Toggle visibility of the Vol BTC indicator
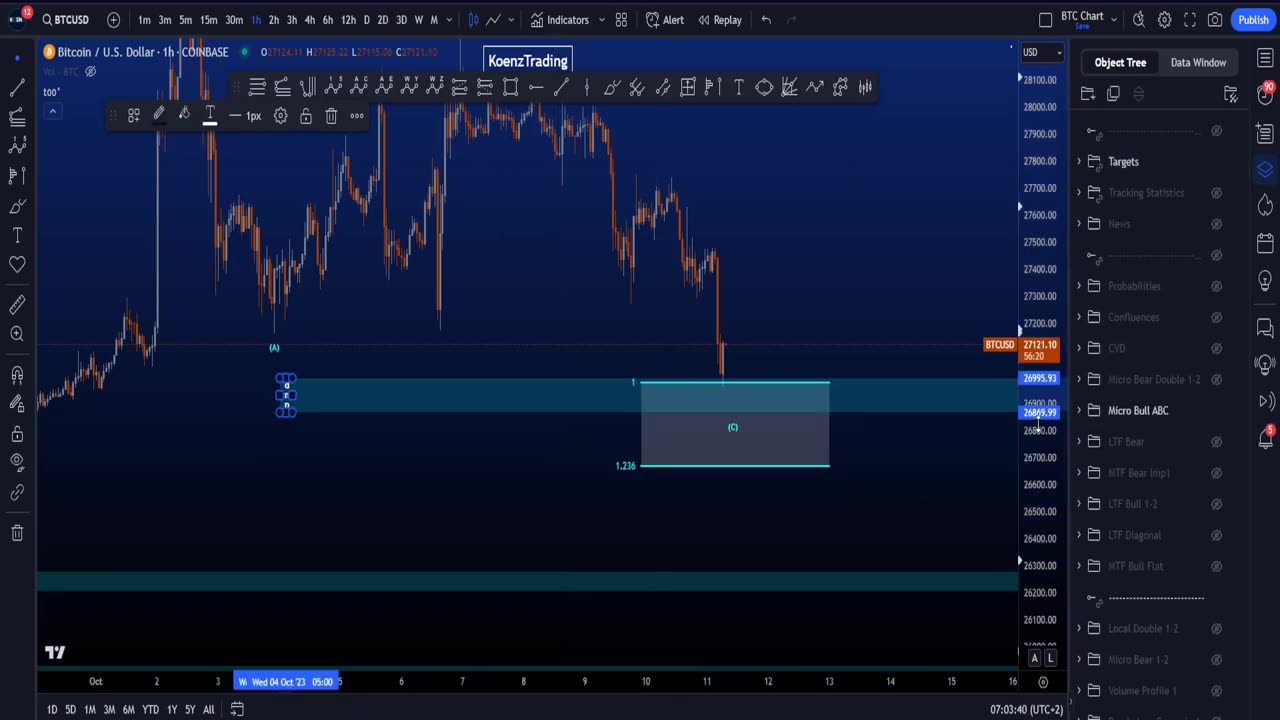1280x720 pixels. click(90, 71)
